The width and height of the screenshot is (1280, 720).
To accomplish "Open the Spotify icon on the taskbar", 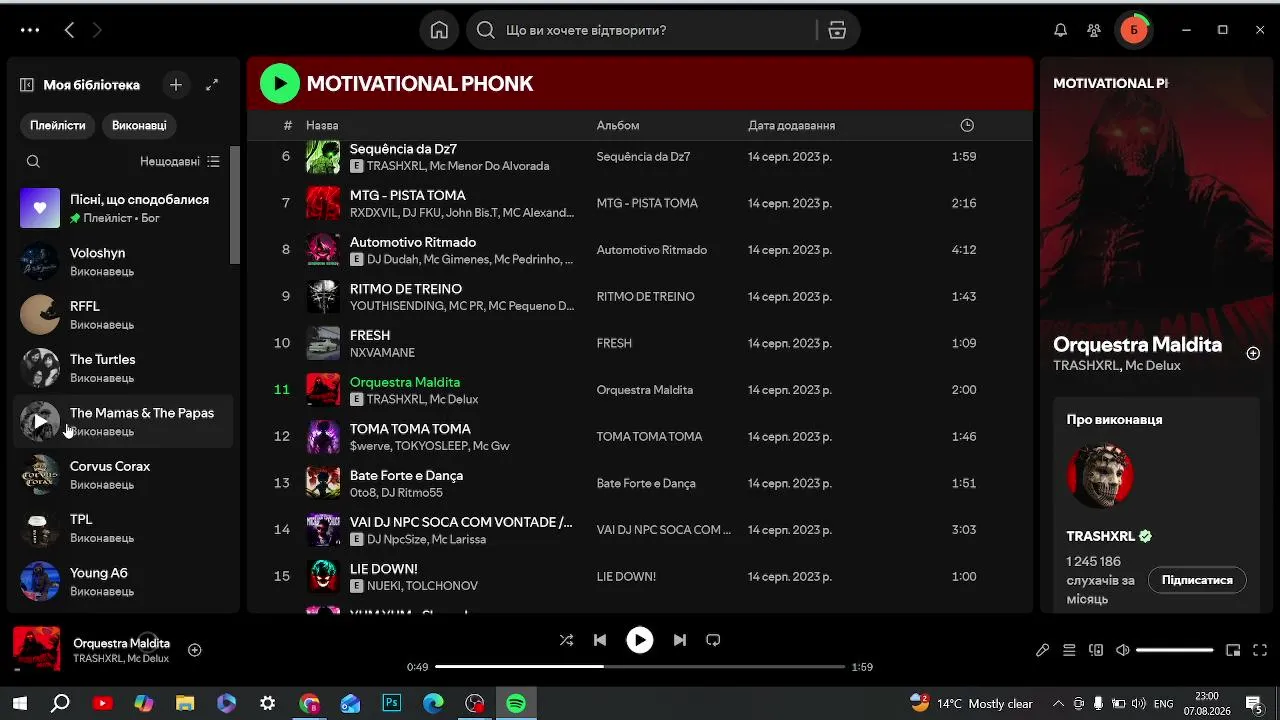I will point(516,704).
